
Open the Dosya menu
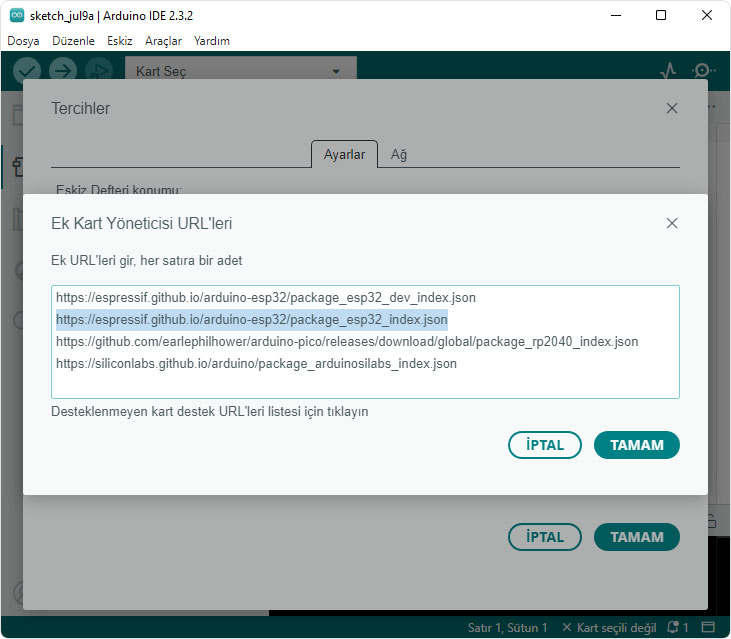(x=23, y=41)
